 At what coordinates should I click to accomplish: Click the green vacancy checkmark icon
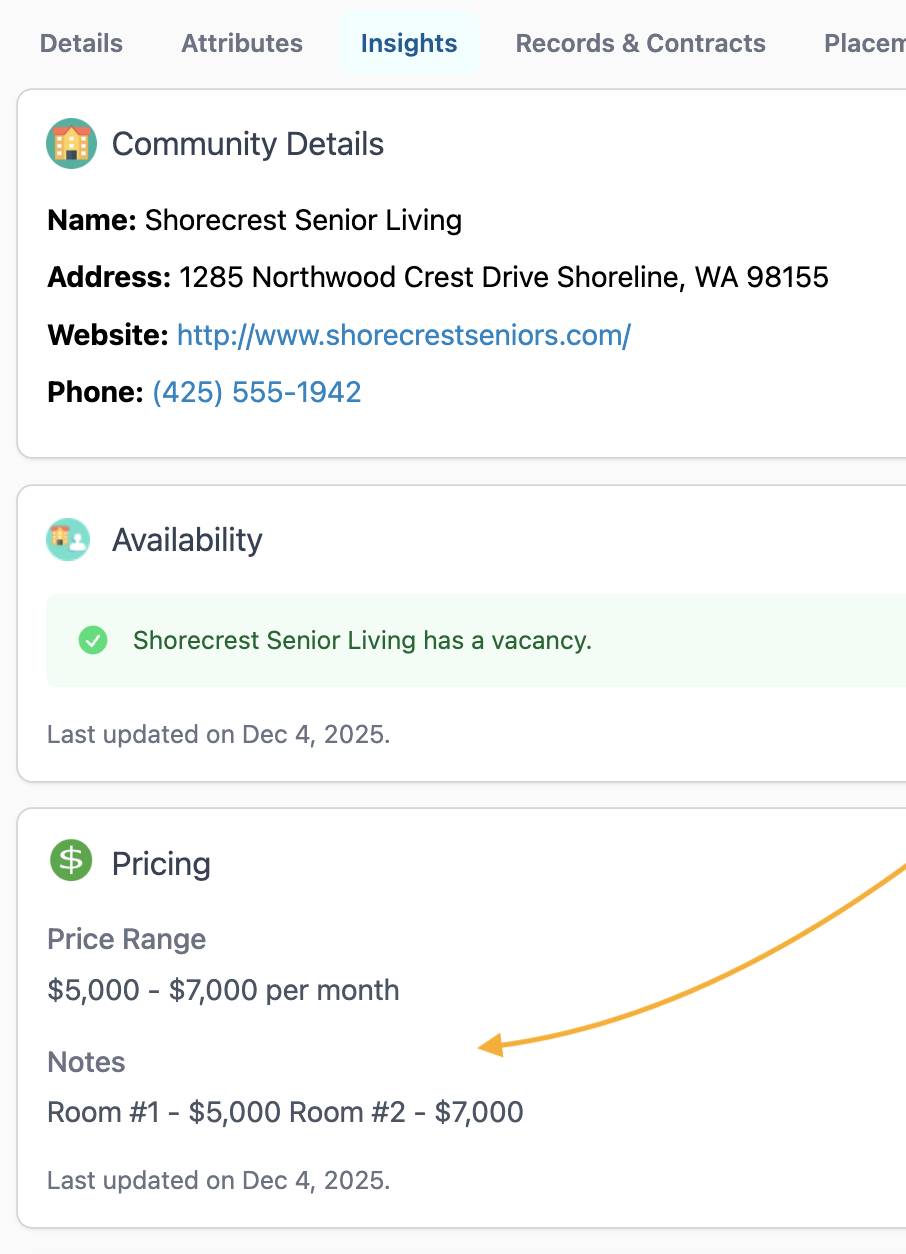pyautogui.click(x=93, y=640)
